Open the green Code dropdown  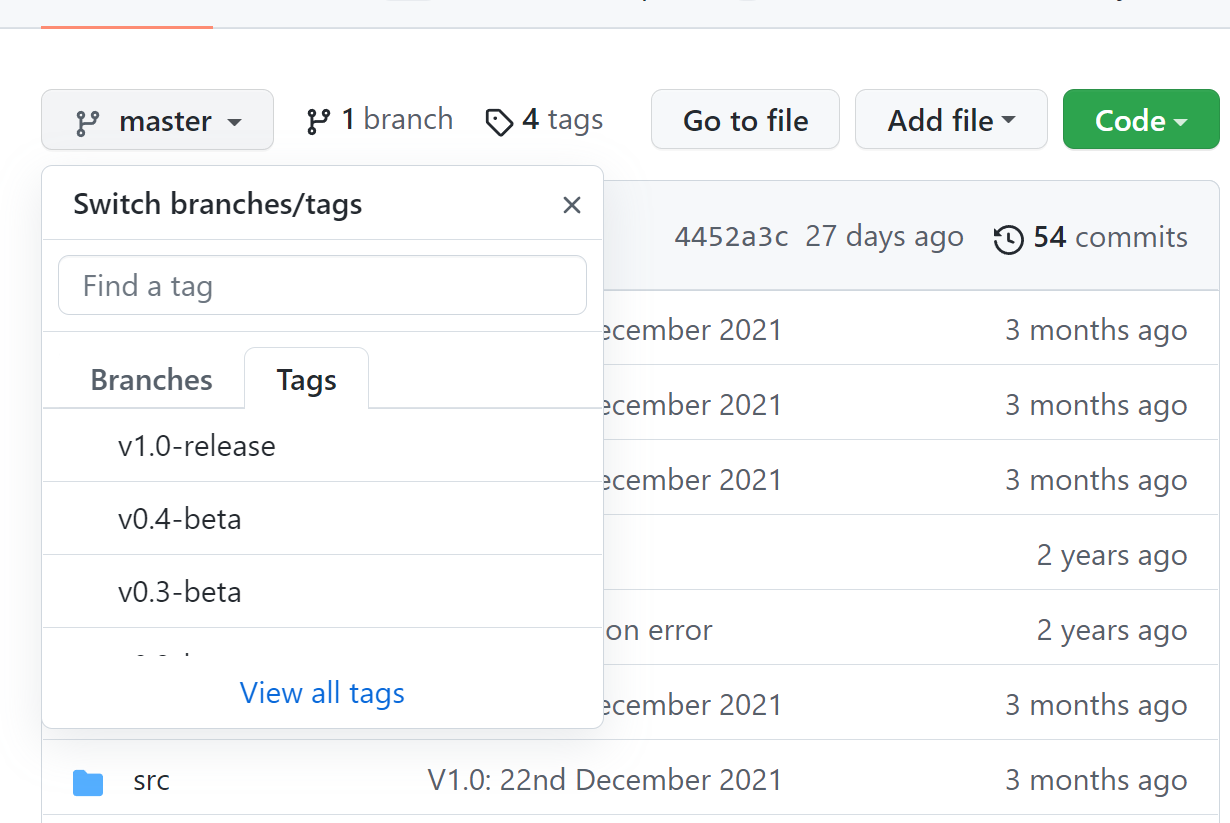tap(1141, 120)
